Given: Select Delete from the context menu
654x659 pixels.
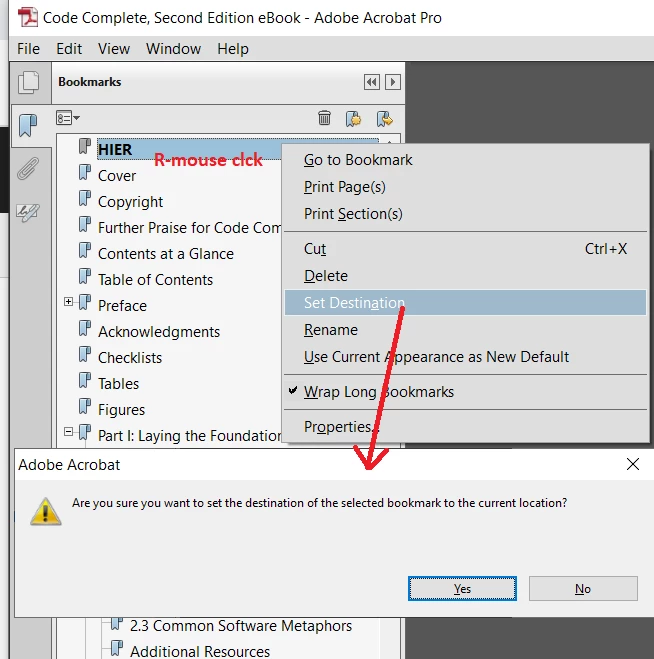Looking at the screenshot, I should coord(465,276).
